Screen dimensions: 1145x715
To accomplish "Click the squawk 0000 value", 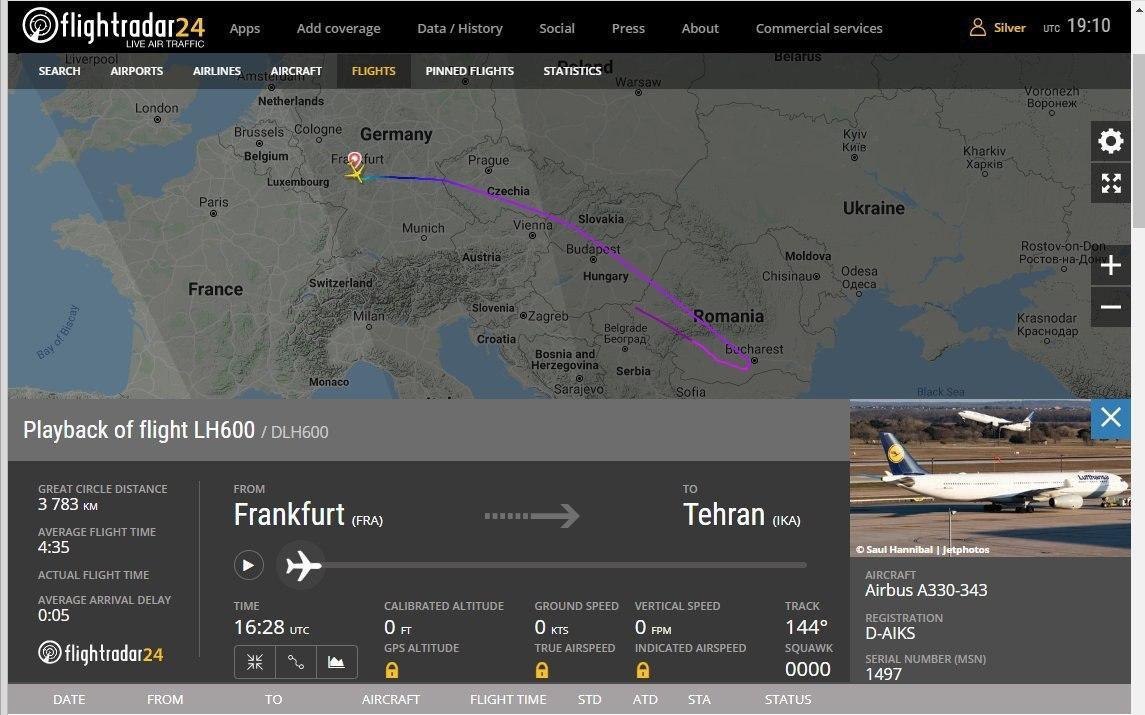I will [808, 669].
